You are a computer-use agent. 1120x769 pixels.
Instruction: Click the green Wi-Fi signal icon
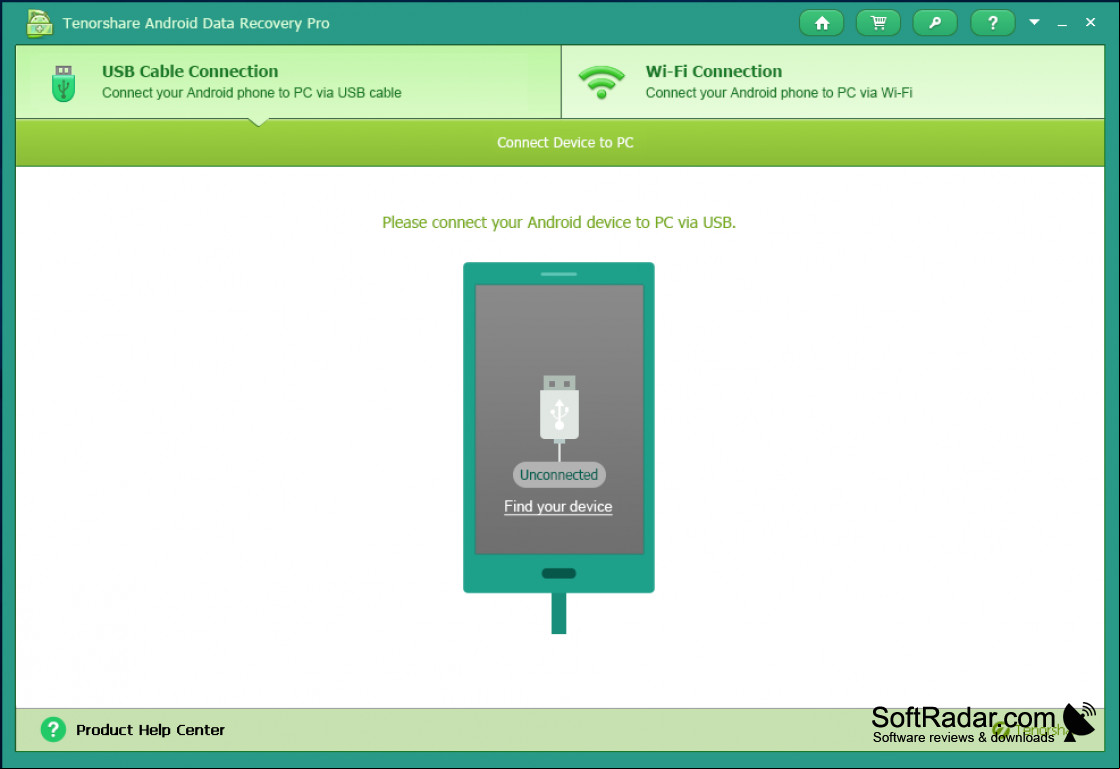pos(601,82)
